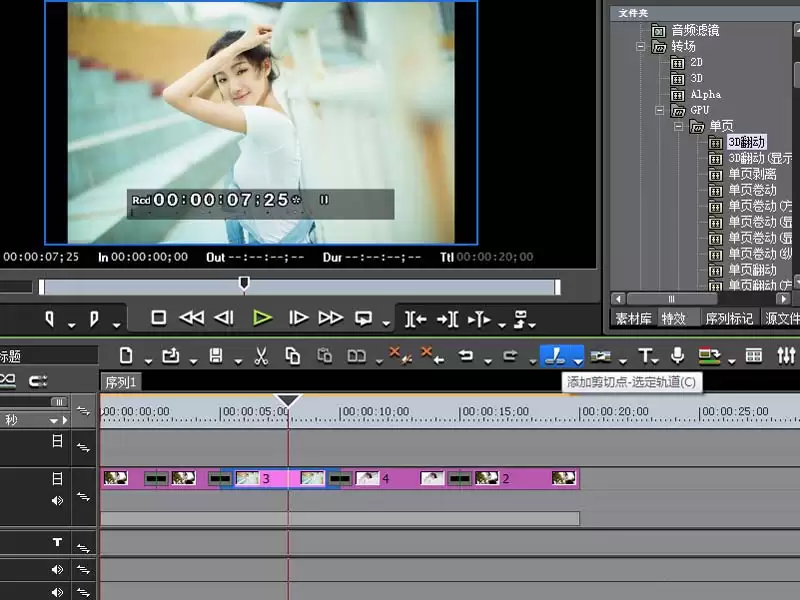Click the green Play button

tap(262, 318)
